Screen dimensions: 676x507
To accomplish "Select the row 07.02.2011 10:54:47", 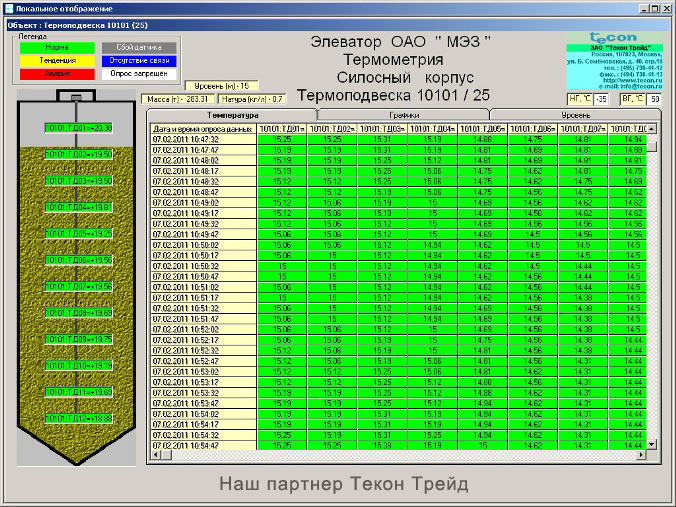I will click(x=398, y=445).
